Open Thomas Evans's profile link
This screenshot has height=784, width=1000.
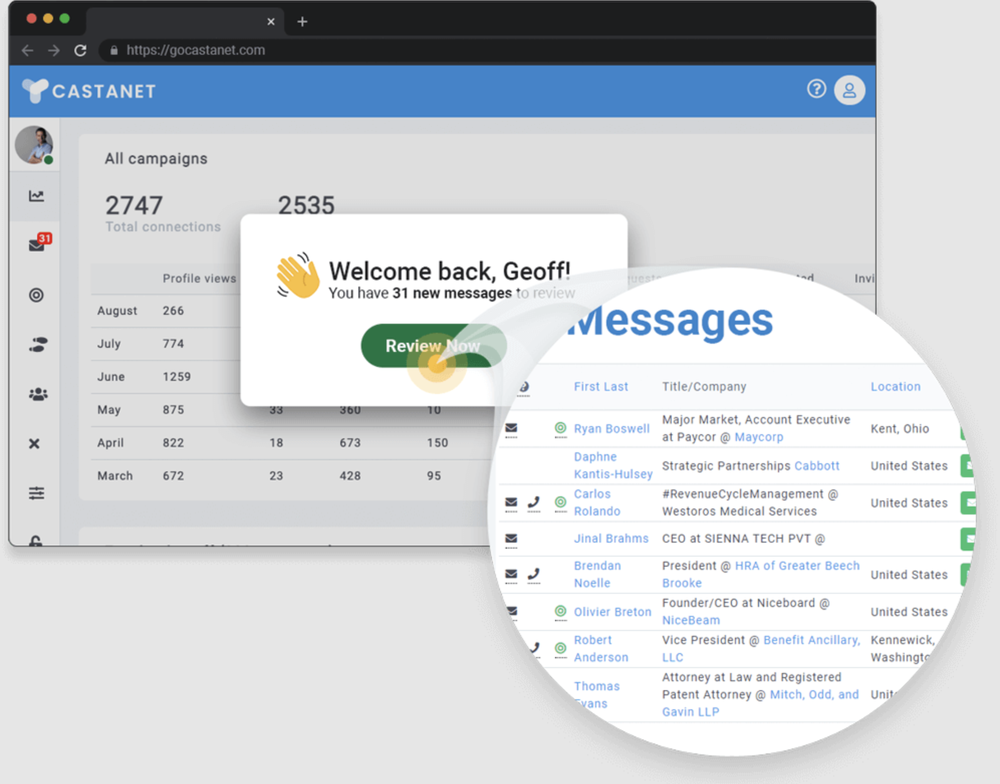point(596,695)
